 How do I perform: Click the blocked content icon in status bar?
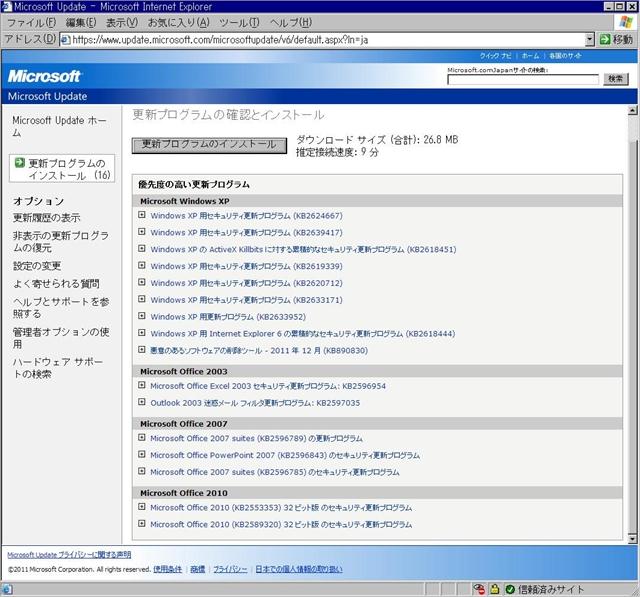point(479,589)
